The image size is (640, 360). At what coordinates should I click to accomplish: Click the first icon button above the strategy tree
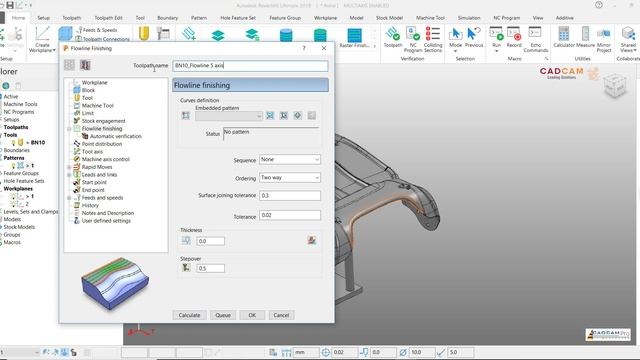tap(69, 65)
